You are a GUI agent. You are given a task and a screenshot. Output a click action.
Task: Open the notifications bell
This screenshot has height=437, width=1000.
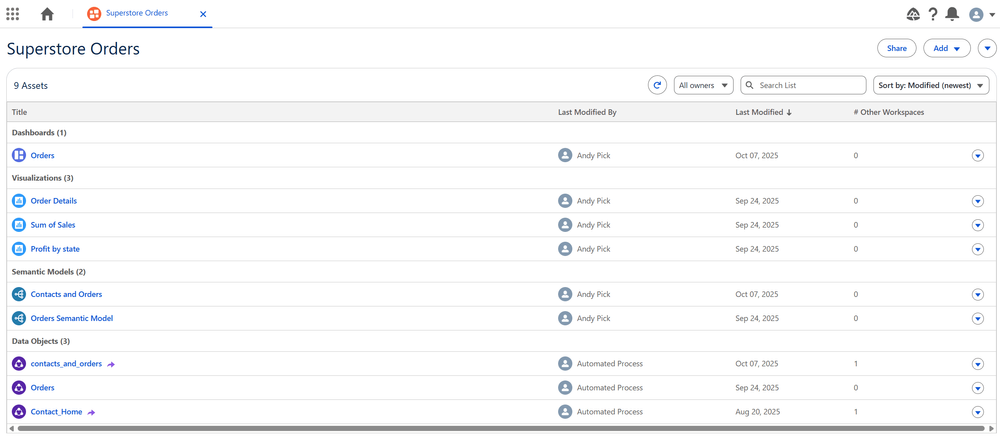[x=952, y=14]
